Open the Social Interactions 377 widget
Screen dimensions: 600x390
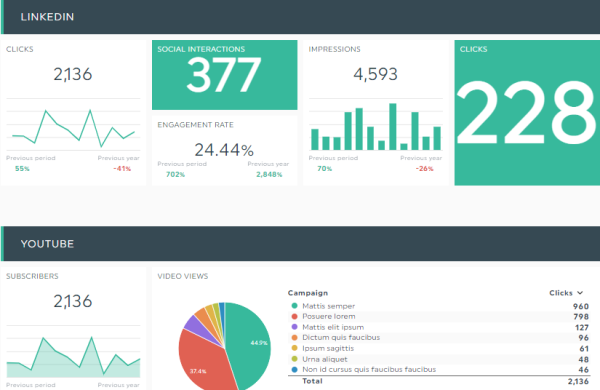(225, 75)
